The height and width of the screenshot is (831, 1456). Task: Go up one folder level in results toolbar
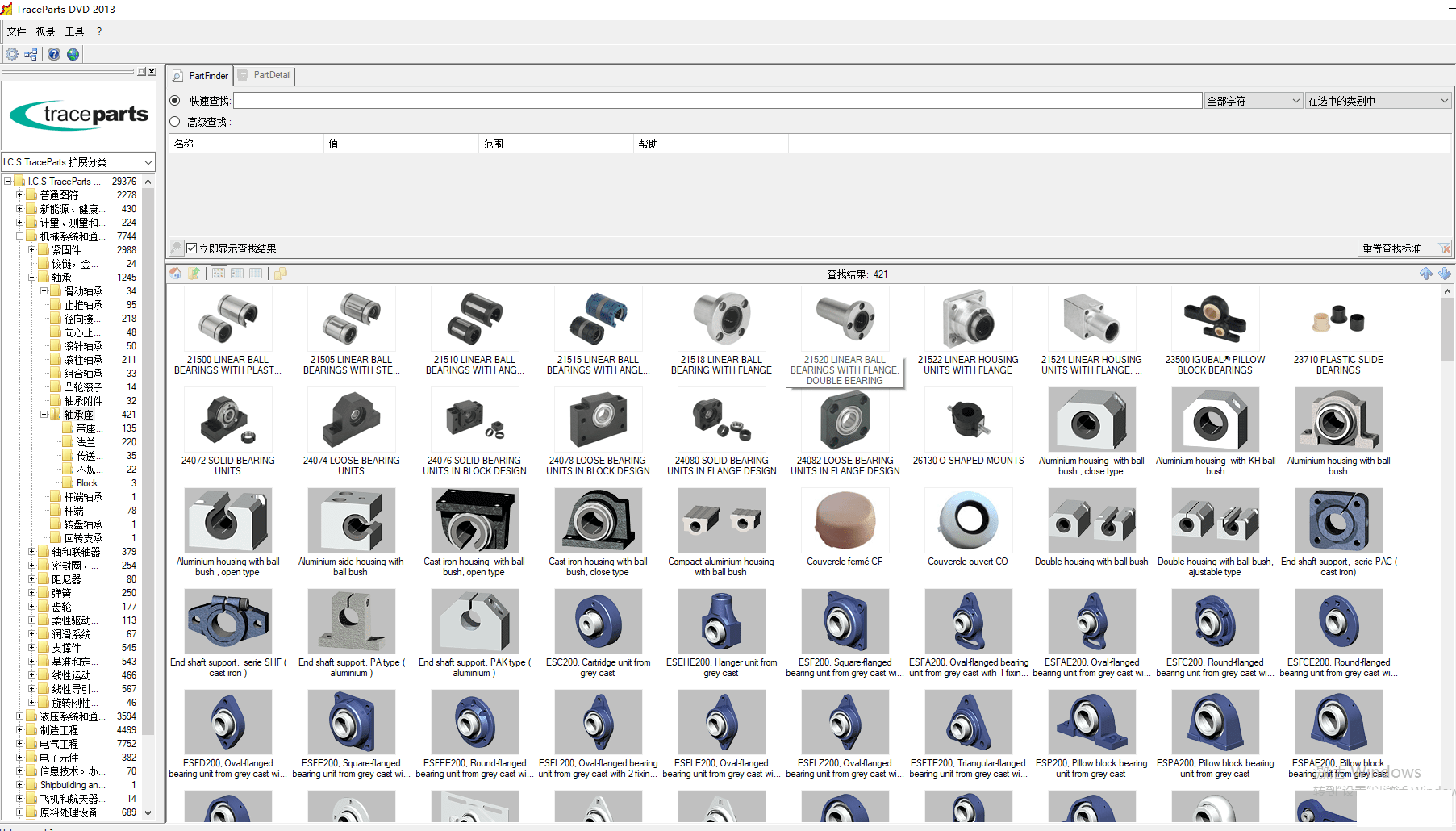click(x=194, y=274)
